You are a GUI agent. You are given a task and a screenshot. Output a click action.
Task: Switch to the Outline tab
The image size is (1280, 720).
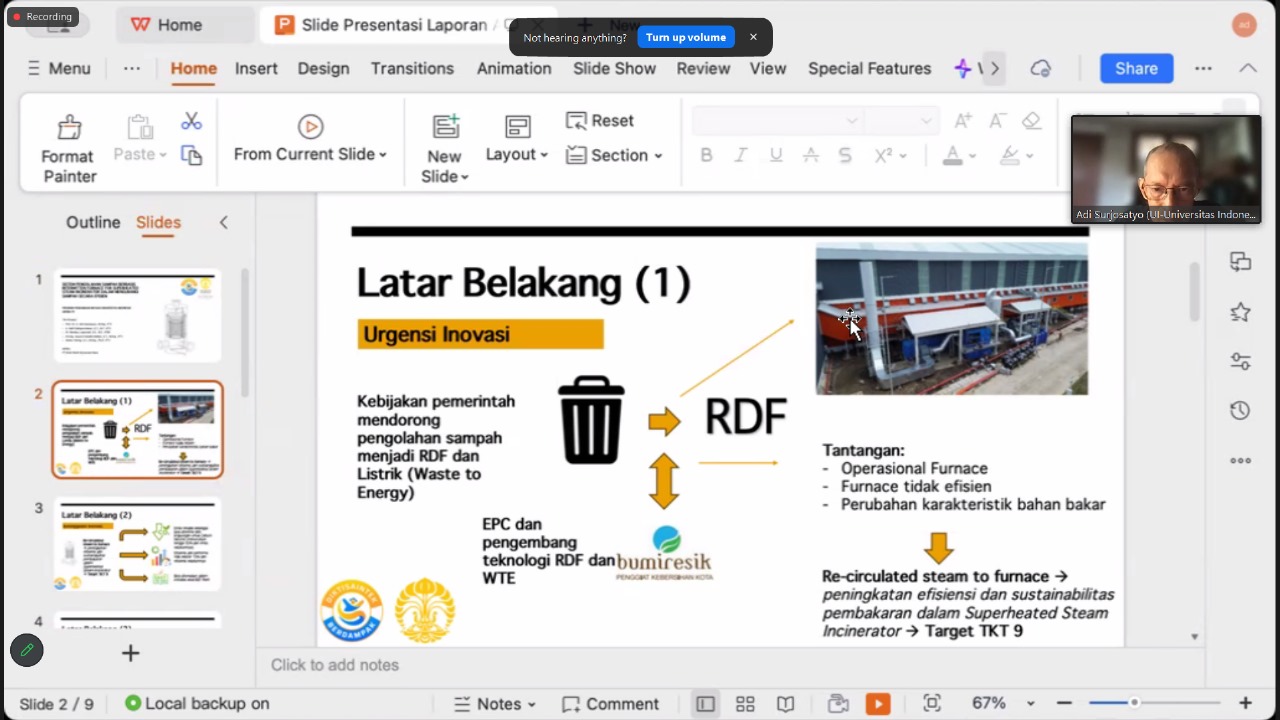coord(93,222)
